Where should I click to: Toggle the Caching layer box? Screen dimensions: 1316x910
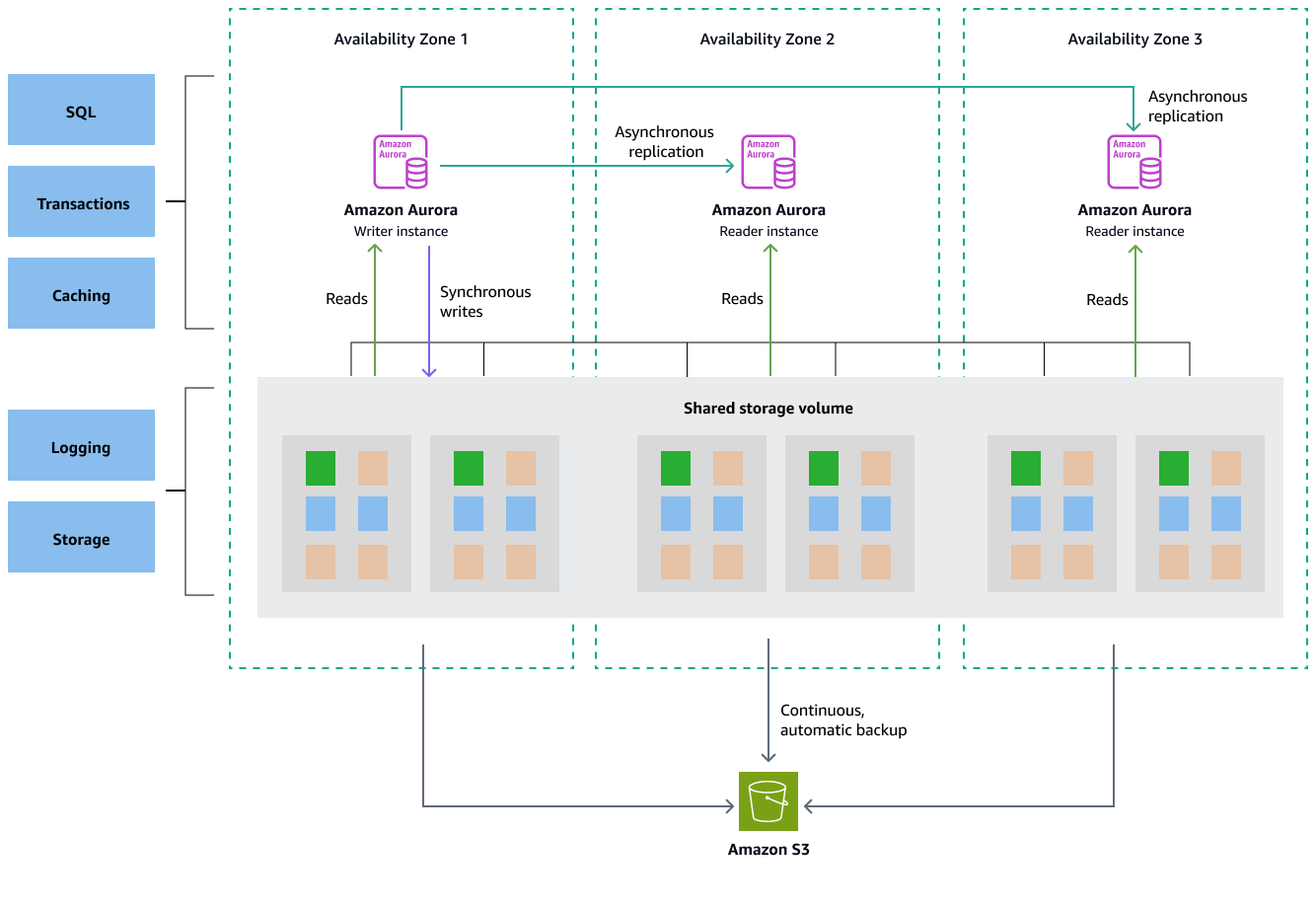(x=81, y=293)
